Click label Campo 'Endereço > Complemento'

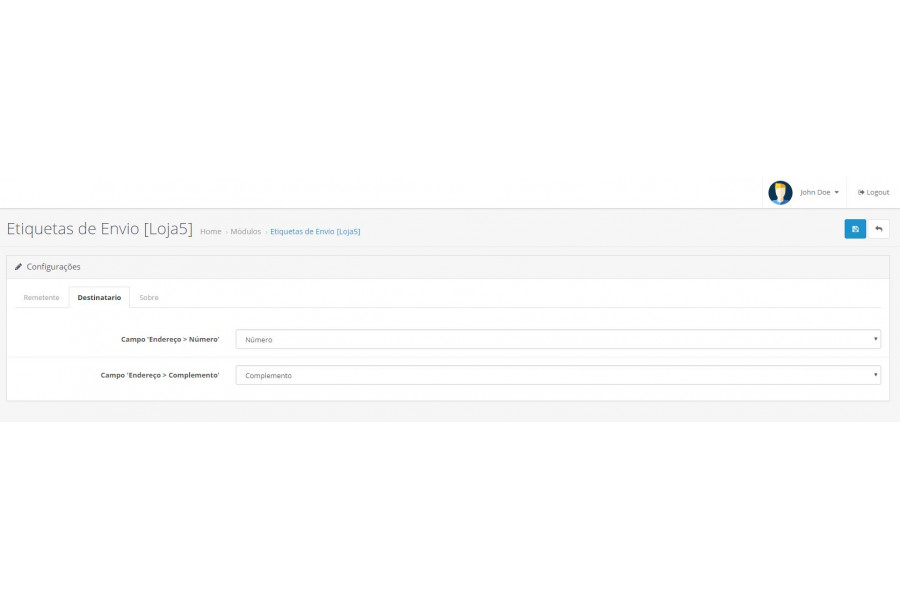[x=160, y=375]
